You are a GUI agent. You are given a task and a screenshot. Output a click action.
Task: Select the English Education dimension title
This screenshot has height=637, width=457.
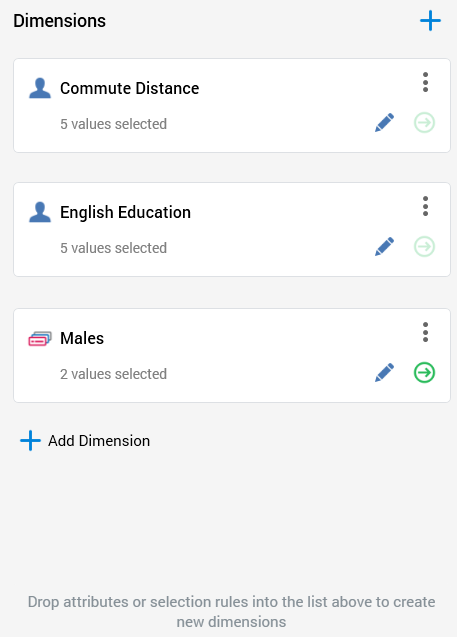tap(126, 212)
